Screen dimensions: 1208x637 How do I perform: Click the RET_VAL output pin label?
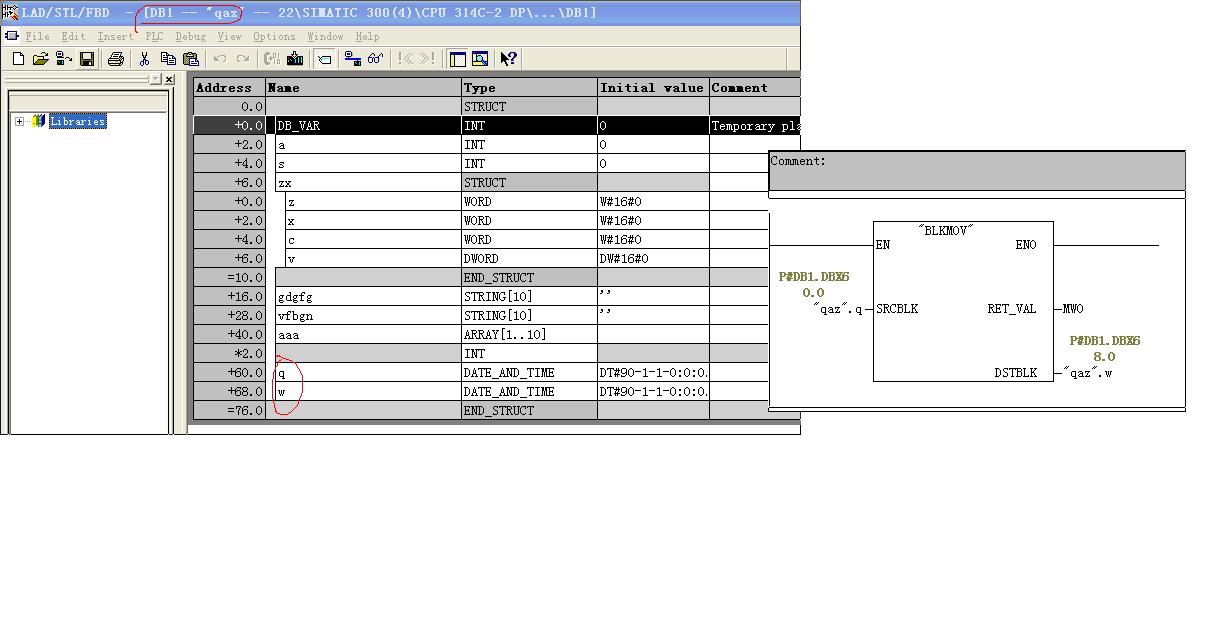(x=1012, y=309)
